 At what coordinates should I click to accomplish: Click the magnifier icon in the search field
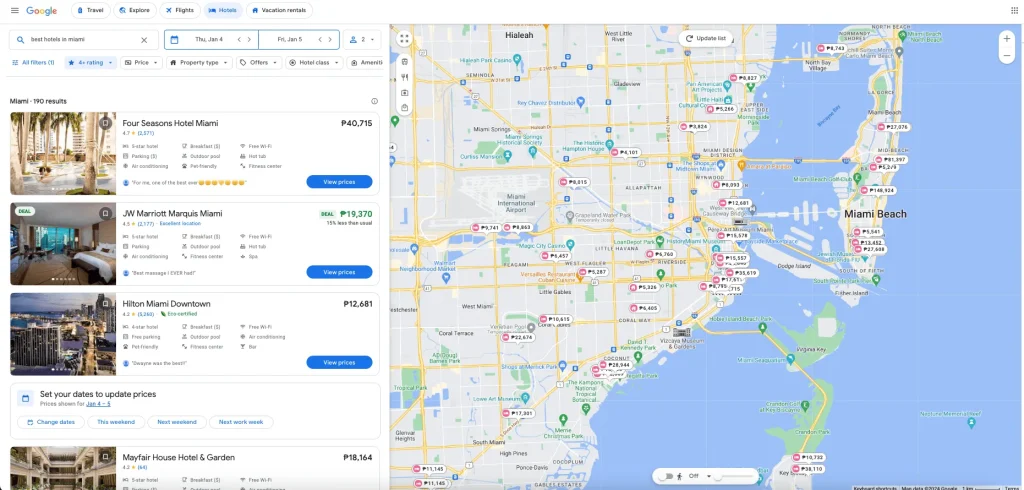point(21,40)
